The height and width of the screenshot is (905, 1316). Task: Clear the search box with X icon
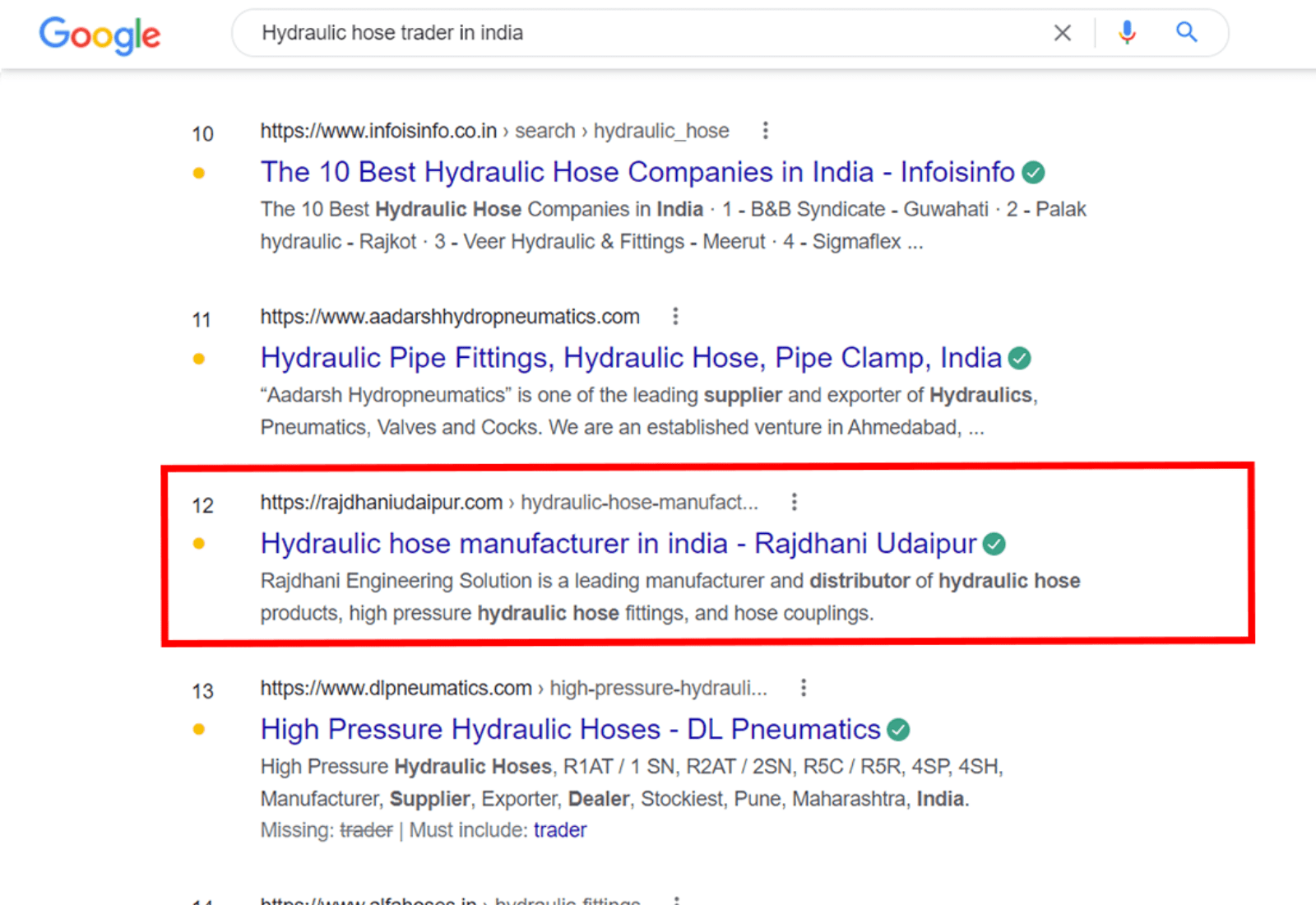pos(1062,33)
